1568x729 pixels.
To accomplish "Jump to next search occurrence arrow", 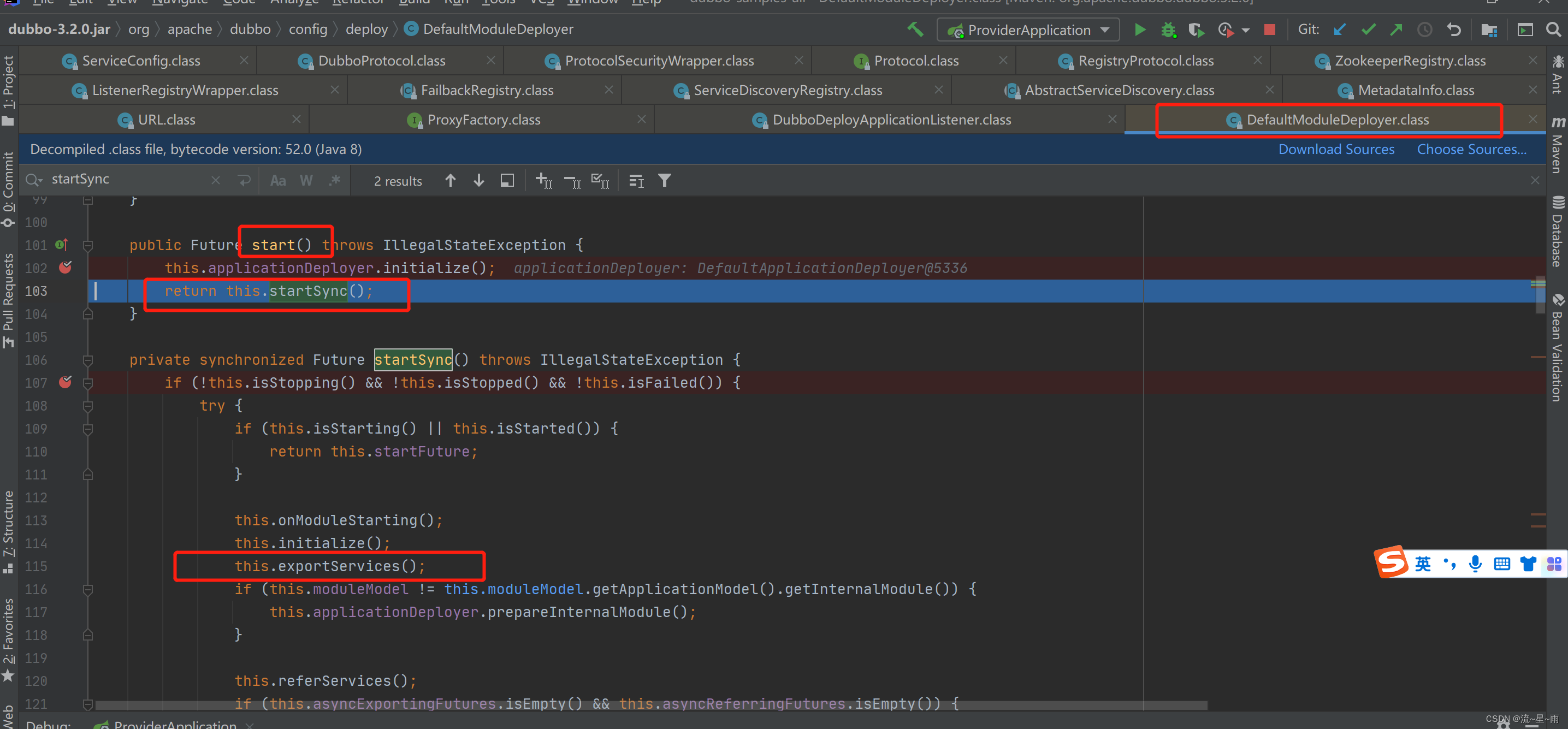I will coord(478,180).
